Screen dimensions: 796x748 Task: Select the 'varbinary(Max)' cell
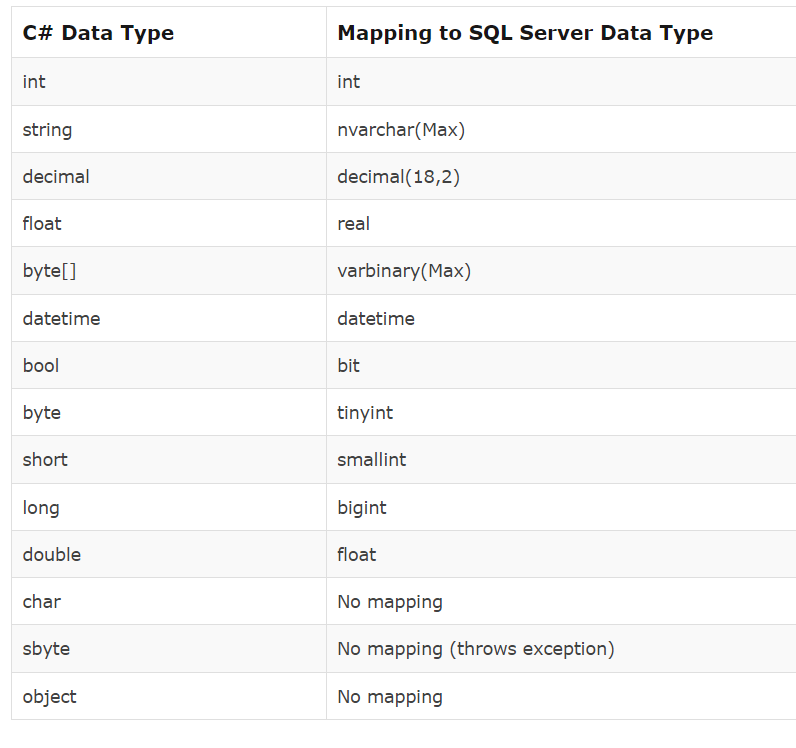[x=561, y=271]
